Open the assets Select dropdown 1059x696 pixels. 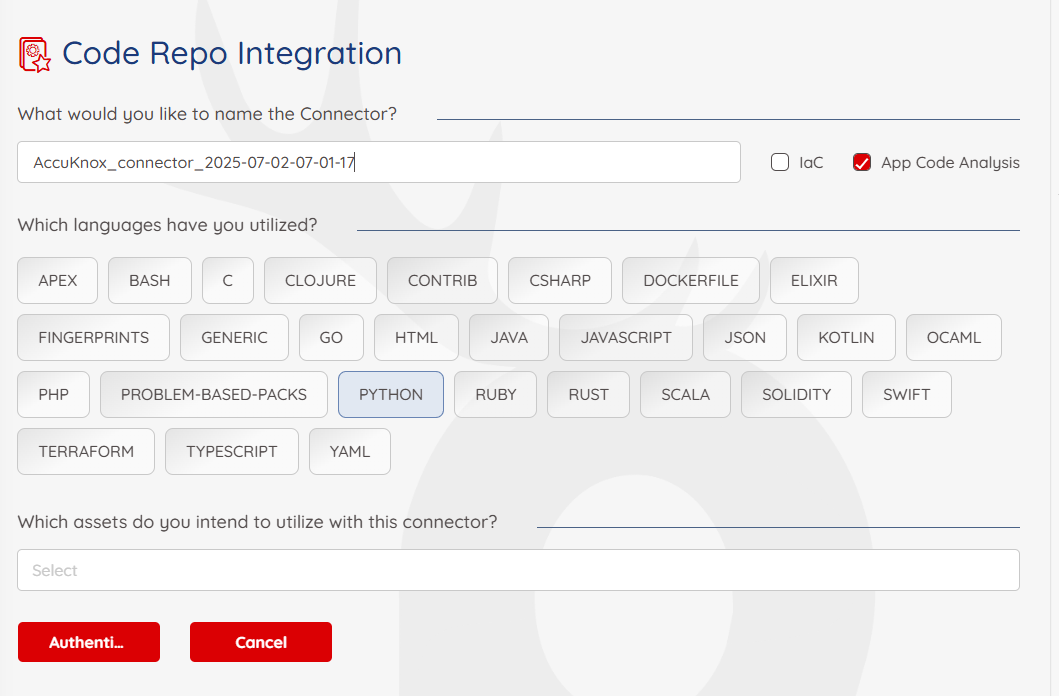click(518, 570)
